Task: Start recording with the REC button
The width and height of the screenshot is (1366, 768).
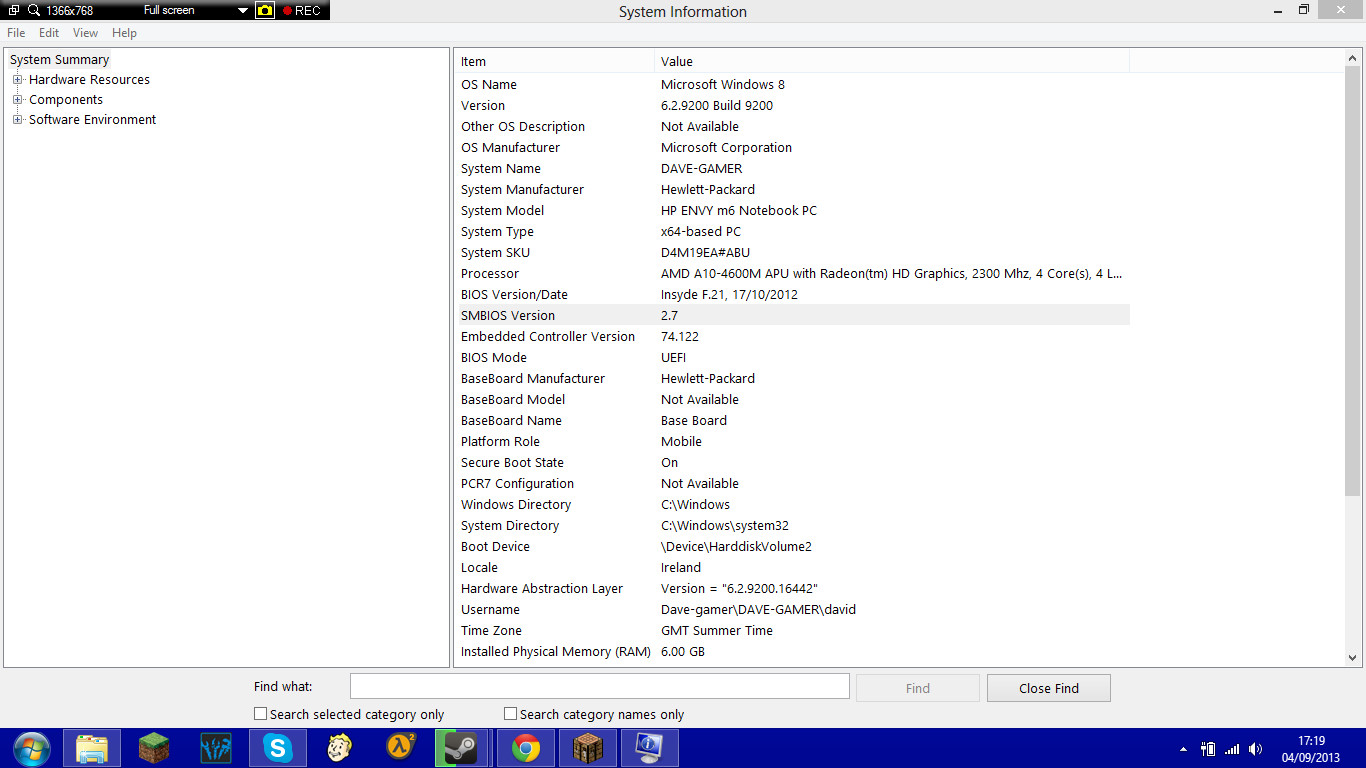Action: coord(302,10)
